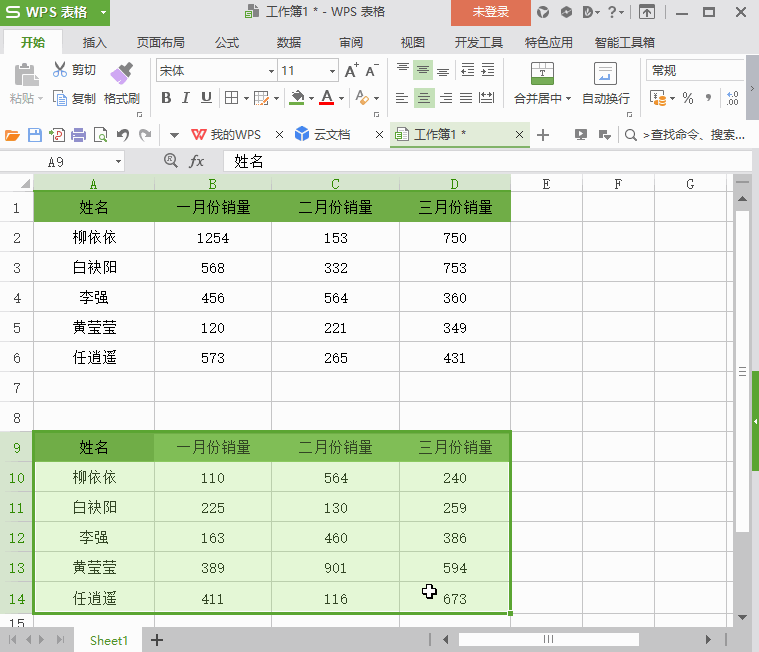Toggle underline formatting
This screenshot has width=759, height=652.
tap(207, 98)
